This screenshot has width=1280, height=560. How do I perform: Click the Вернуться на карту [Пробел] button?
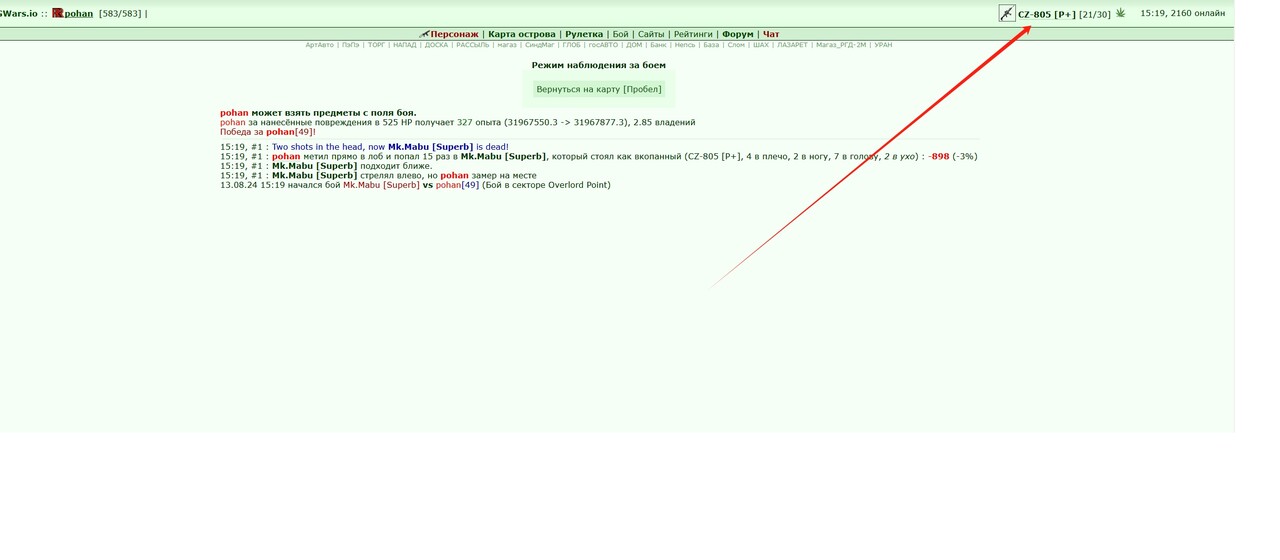(599, 89)
